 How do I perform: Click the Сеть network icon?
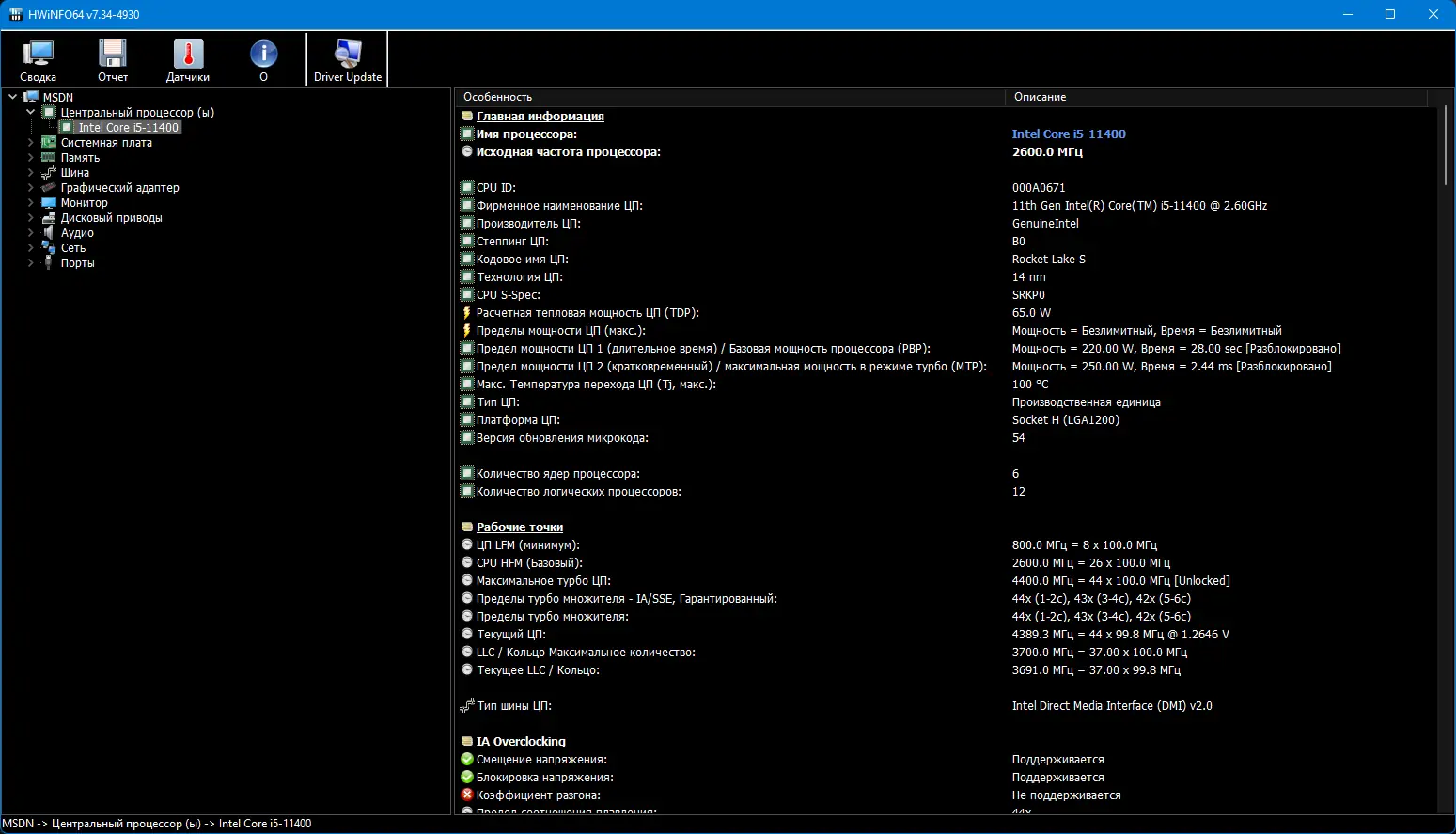(x=49, y=247)
